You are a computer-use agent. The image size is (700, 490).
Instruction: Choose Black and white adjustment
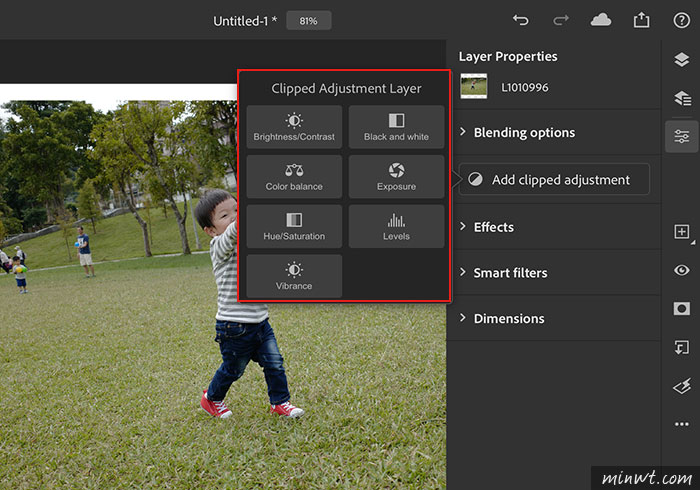click(x=396, y=127)
